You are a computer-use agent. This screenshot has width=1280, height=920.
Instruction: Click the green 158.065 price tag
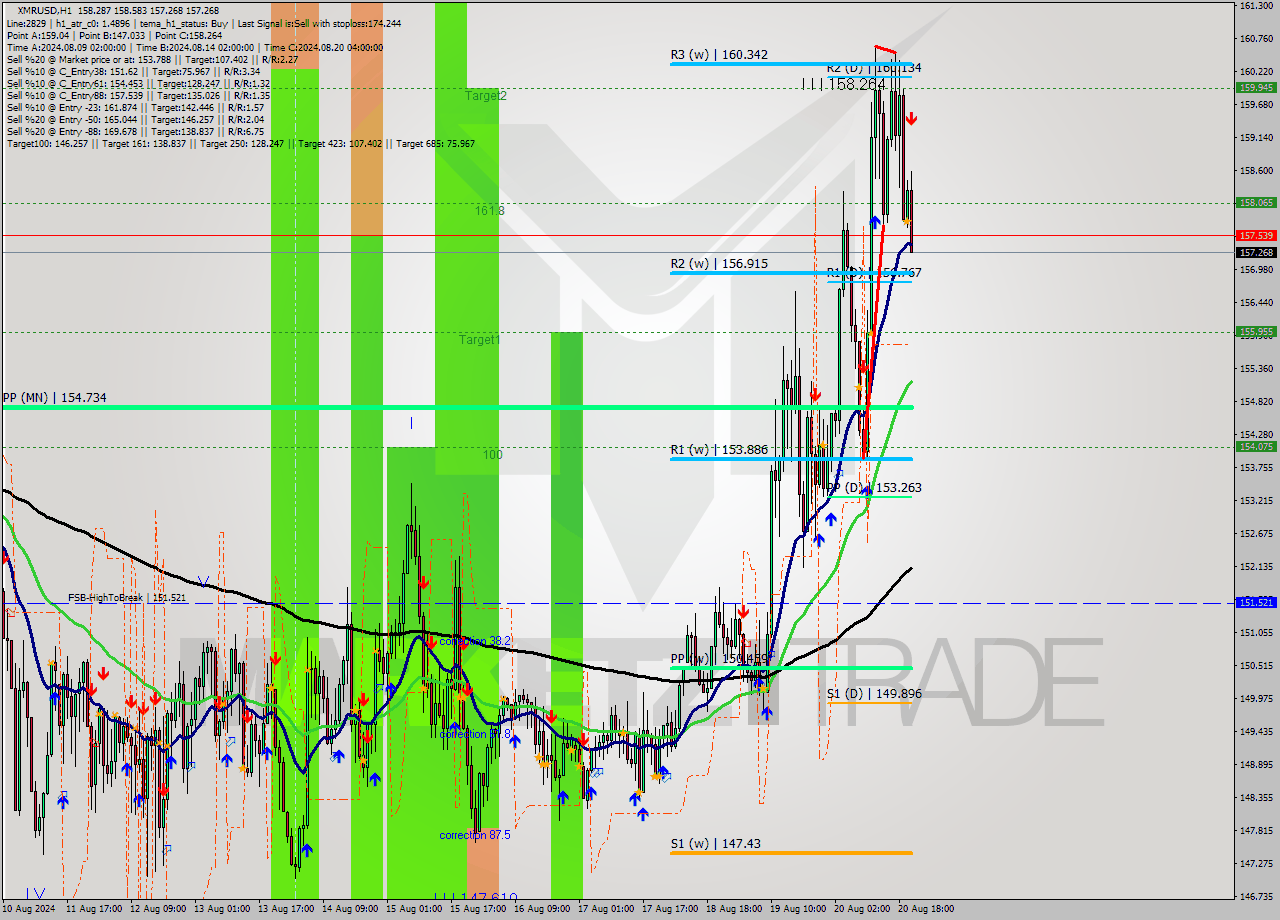(1256, 203)
